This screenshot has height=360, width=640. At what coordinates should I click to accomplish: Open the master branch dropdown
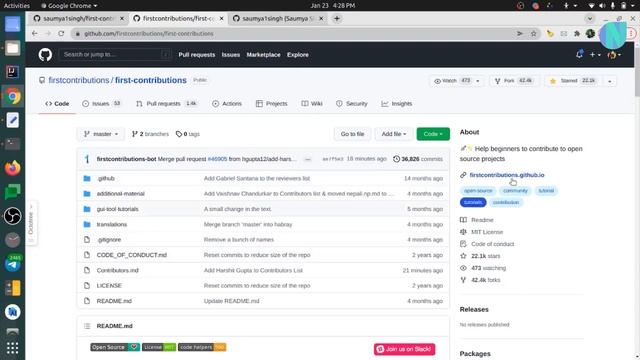point(101,134)
